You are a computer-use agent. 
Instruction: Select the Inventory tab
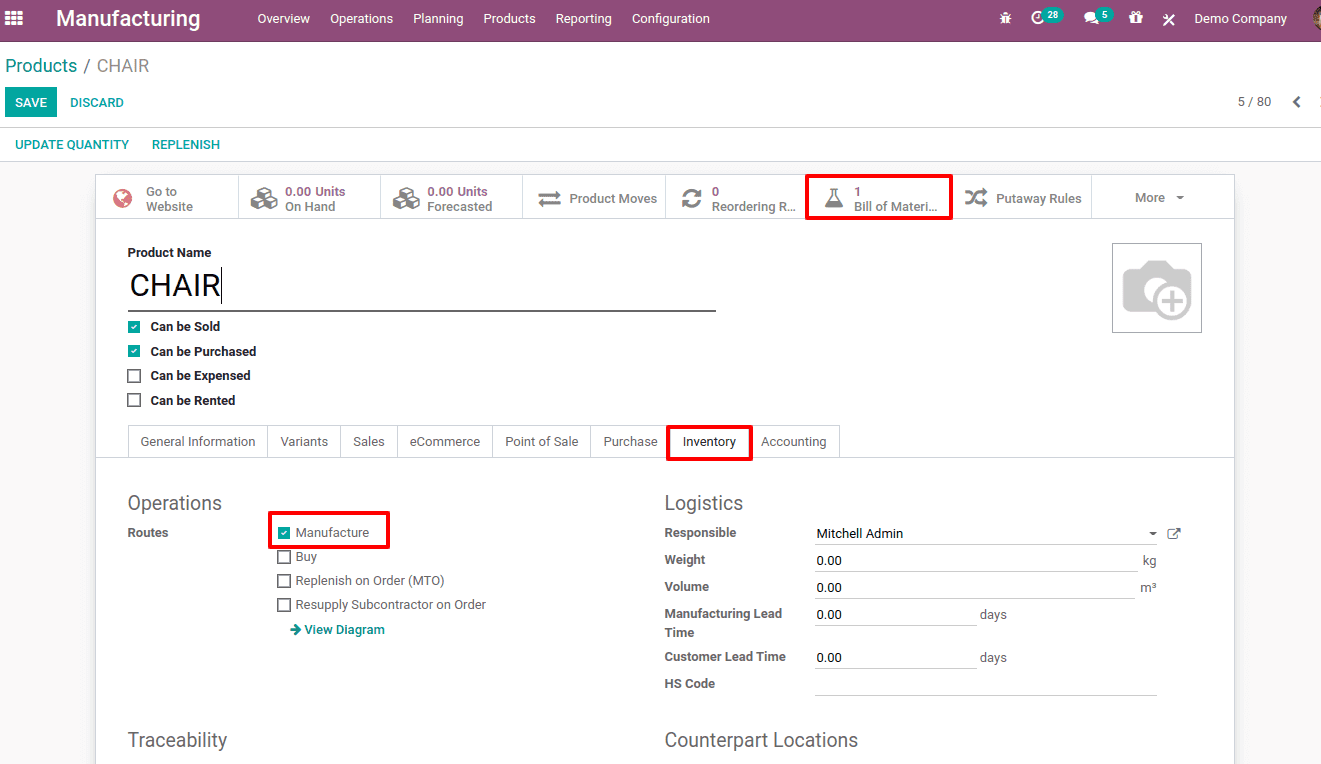(709, 442)
